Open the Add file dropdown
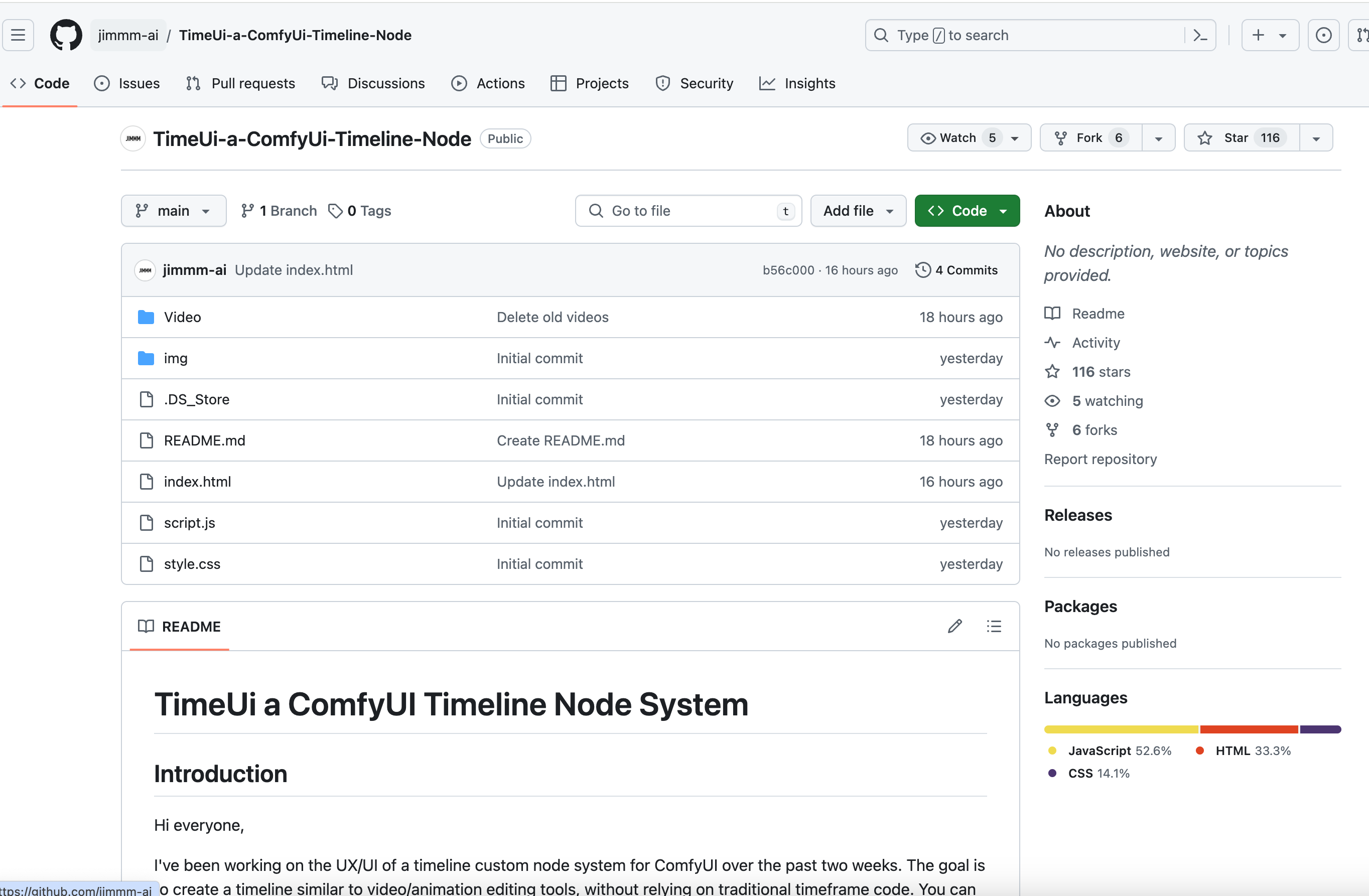Image resolution: width=1369 pixels, height=896 pixels. pos(858,211)
